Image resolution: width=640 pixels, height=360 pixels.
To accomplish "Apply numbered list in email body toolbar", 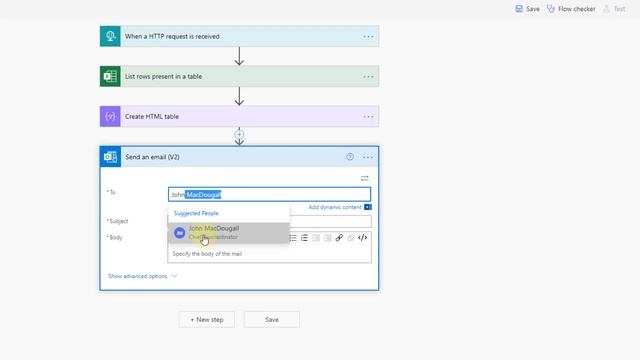I will [304, 238].
